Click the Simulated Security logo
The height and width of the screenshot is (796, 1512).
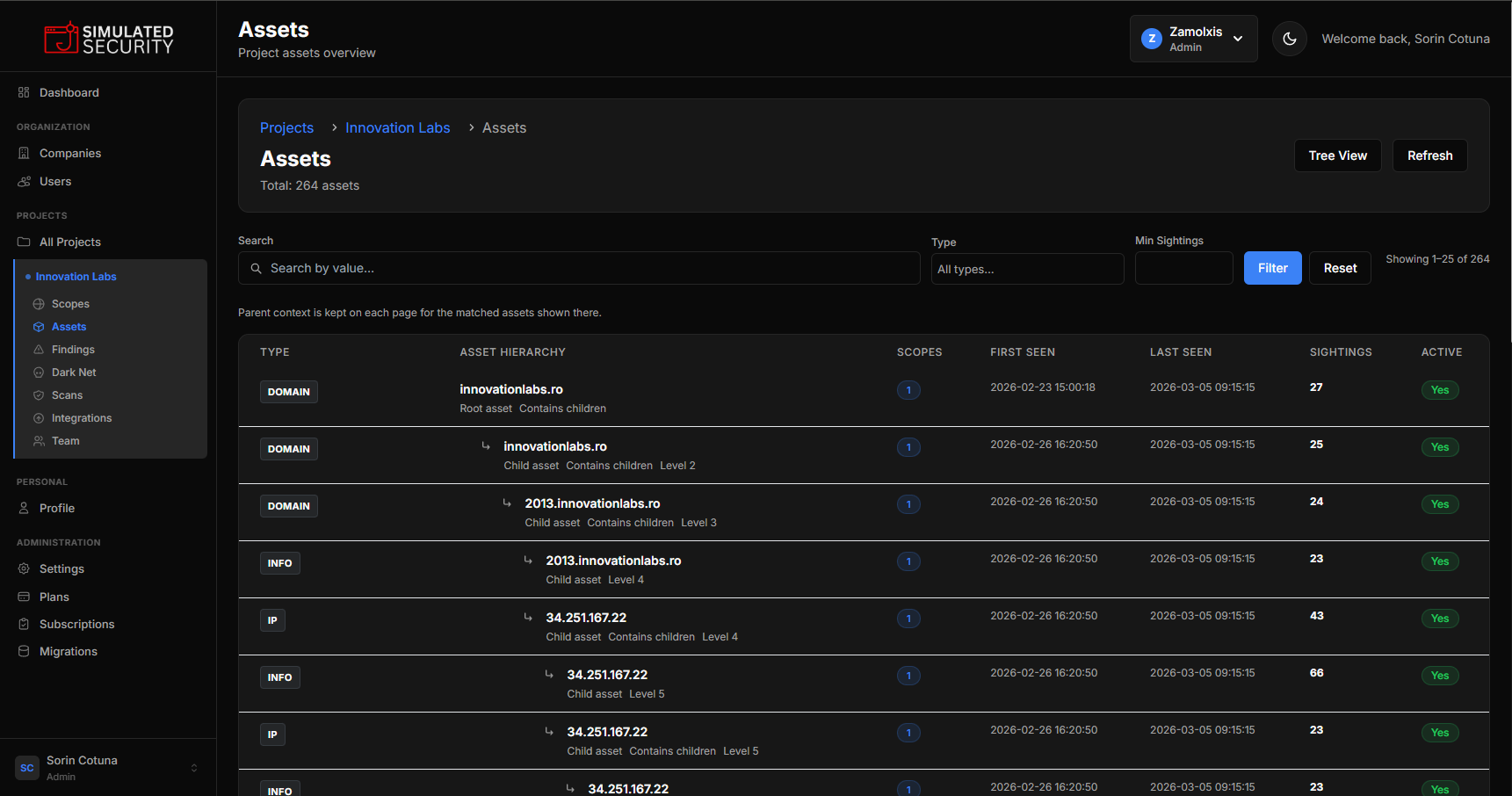click(109, 39)
